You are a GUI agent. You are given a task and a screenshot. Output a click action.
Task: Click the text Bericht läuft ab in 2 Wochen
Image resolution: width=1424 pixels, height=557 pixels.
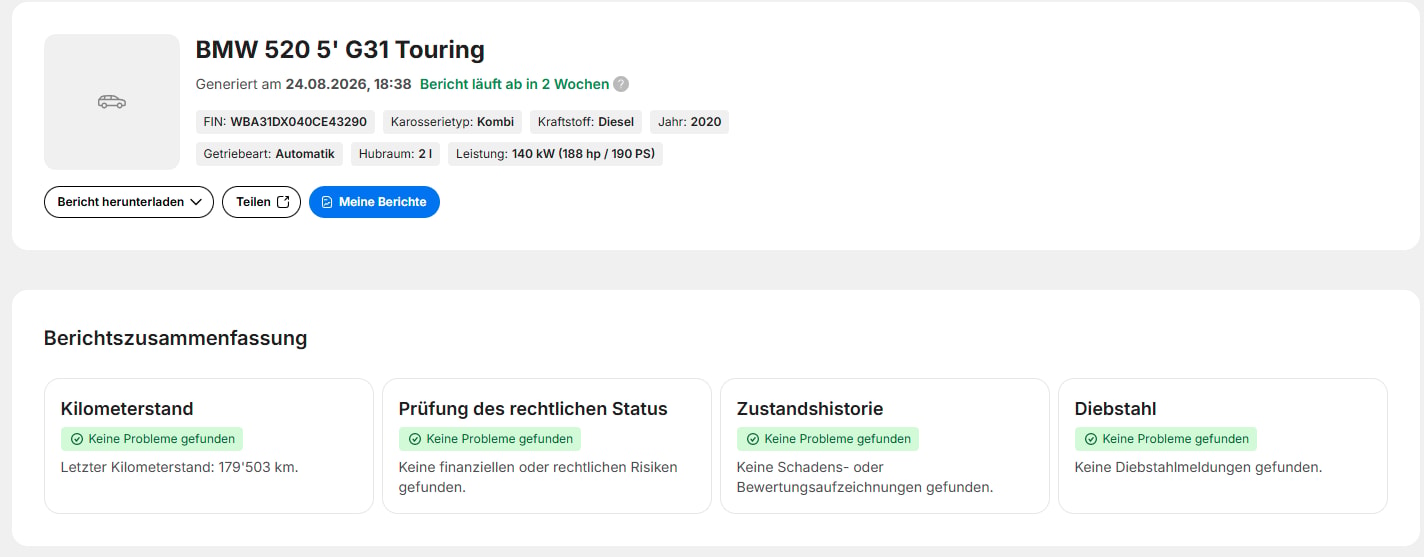pyautogui.click(x=514, y=84)
